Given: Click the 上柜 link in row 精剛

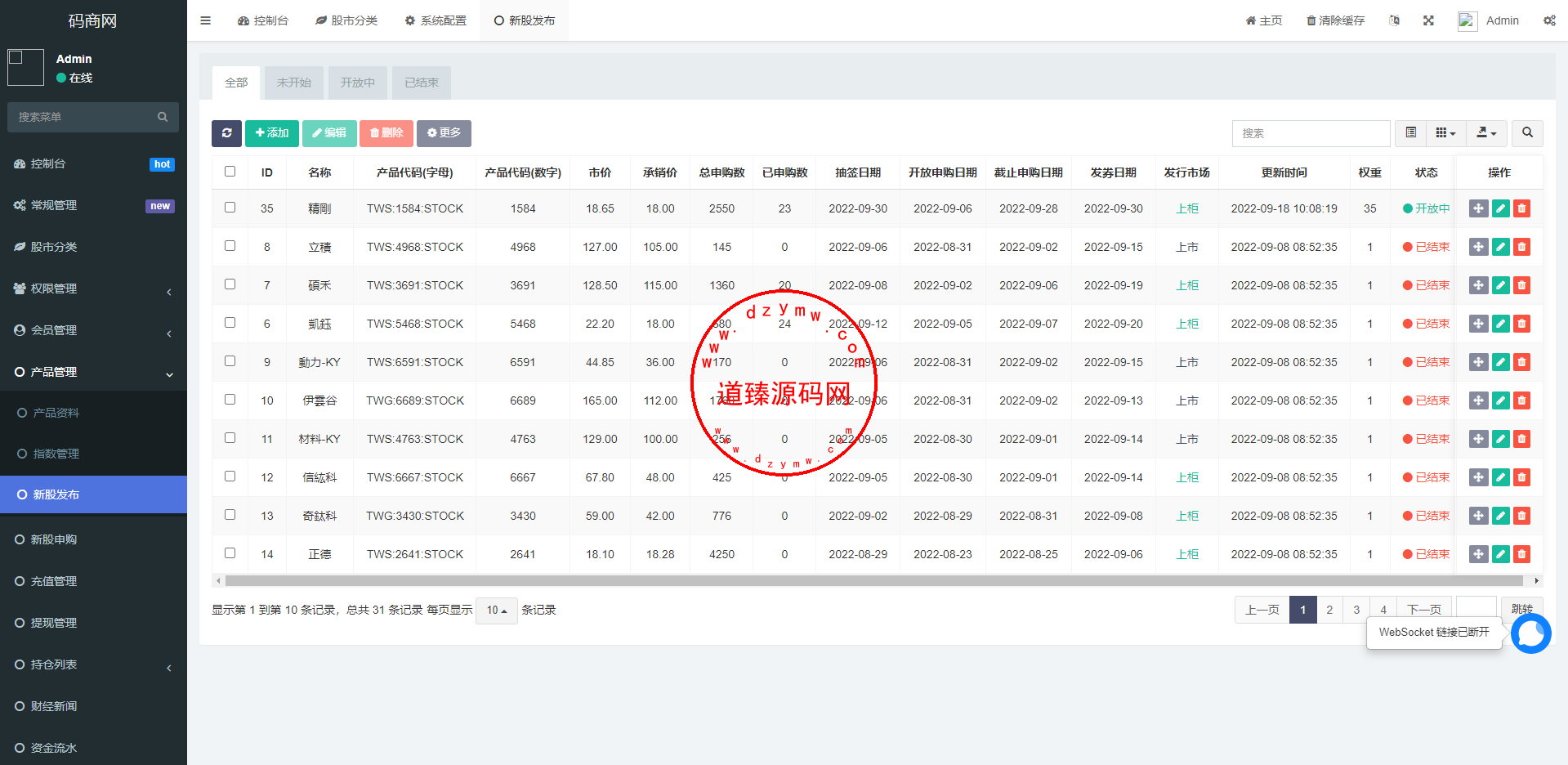Looking at the screenshot, I should (x=1187, y=208).
